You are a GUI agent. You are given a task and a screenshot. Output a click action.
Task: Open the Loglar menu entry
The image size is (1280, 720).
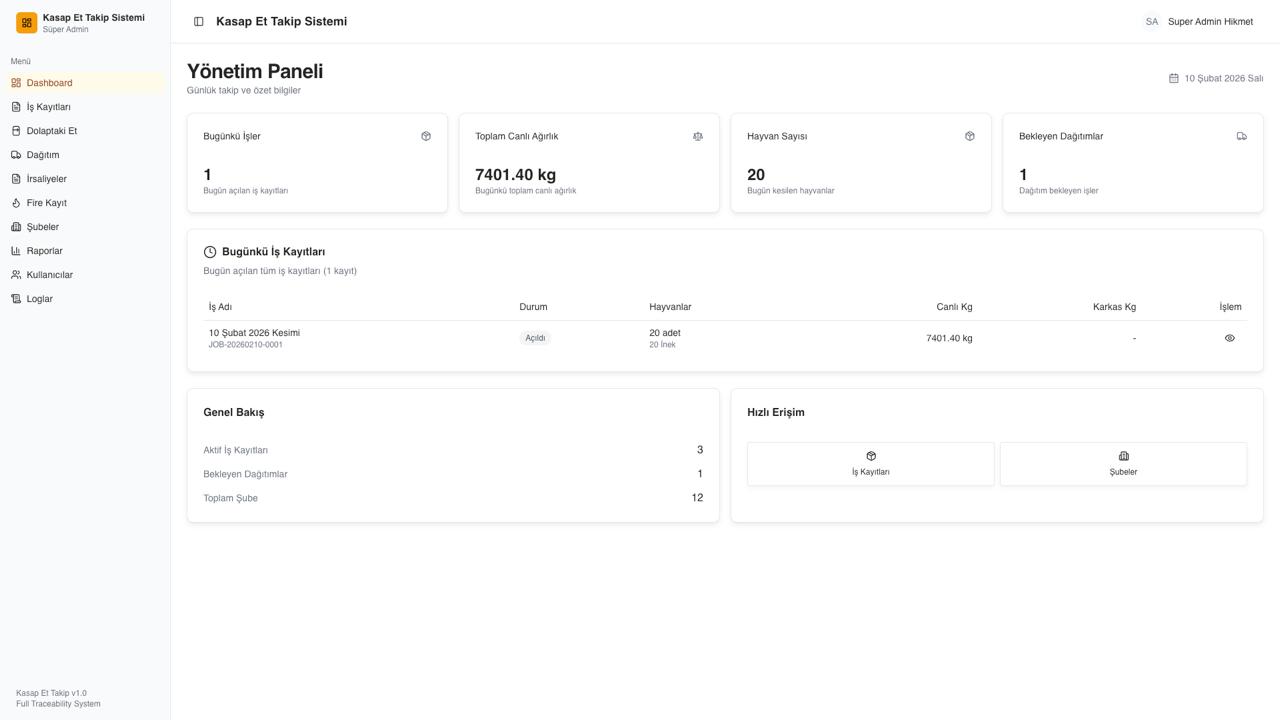pyautogui.click(x=39, y=299)
